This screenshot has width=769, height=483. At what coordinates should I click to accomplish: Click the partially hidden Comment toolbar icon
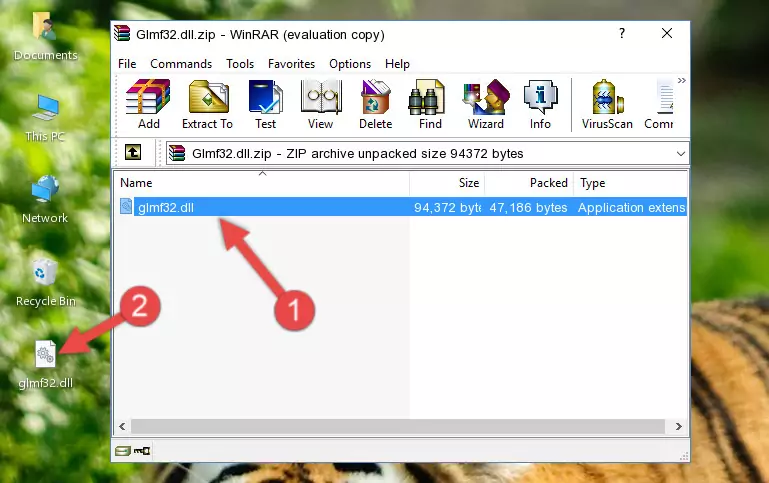point(659,104)
